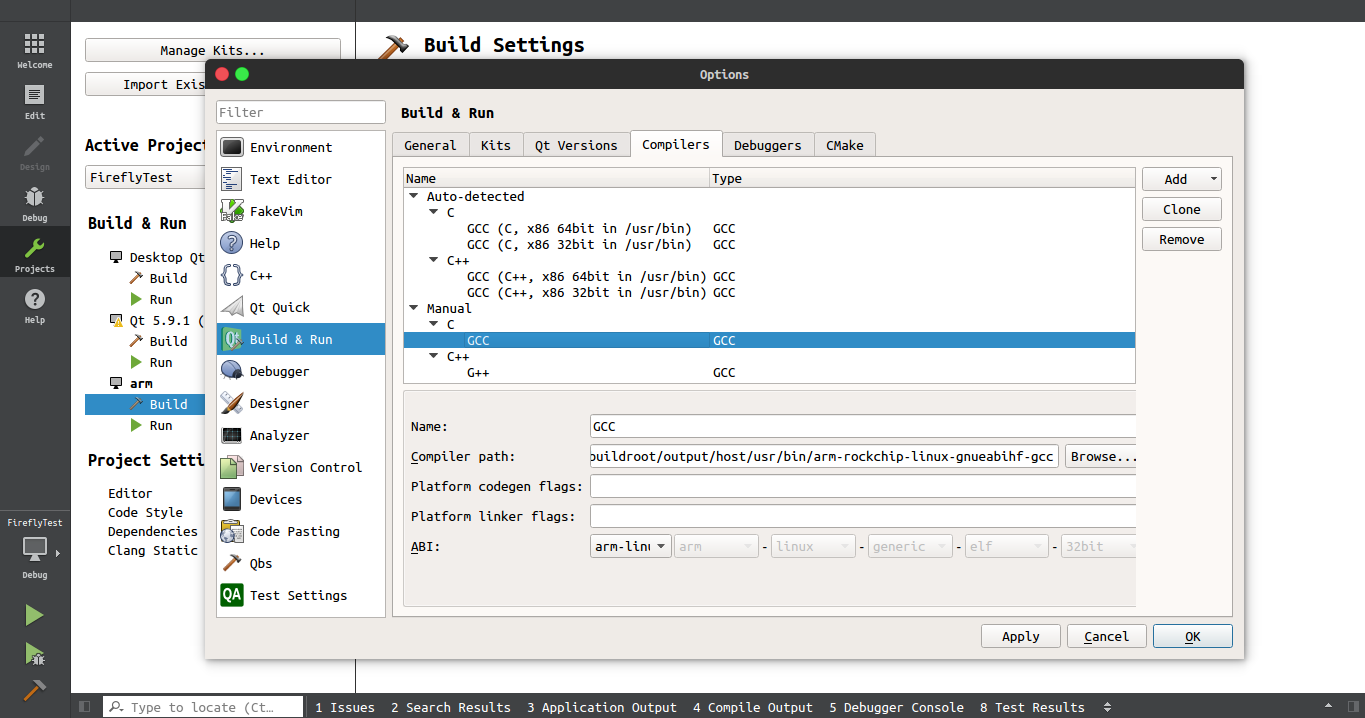The height and width of the screenshot is (718, 1365).
Task: Open Debugger options category
Action: tap(301, 371)
